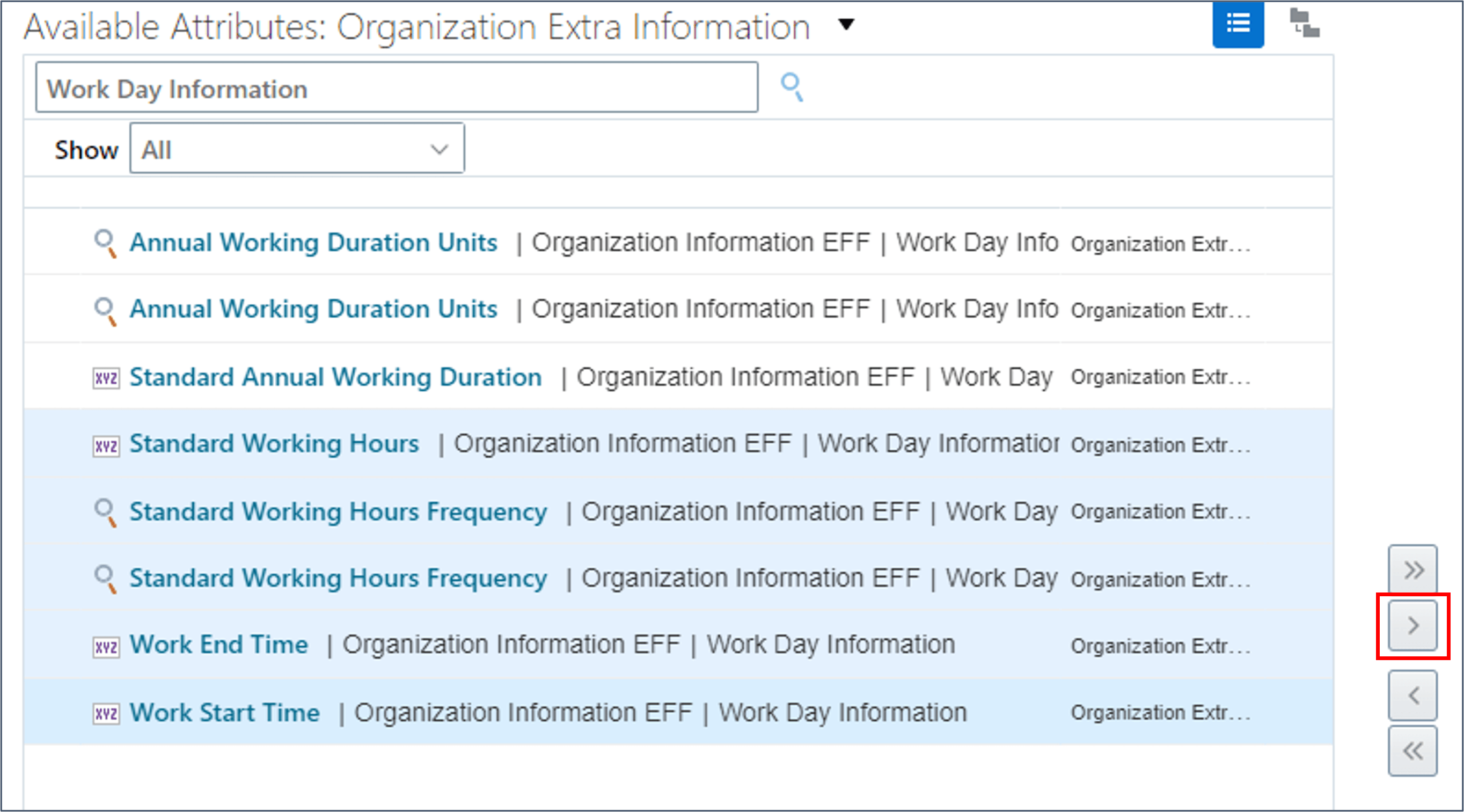
Task: Expand the Available Attributes title dropdown arrow
Action: click(x=846, y=25)
